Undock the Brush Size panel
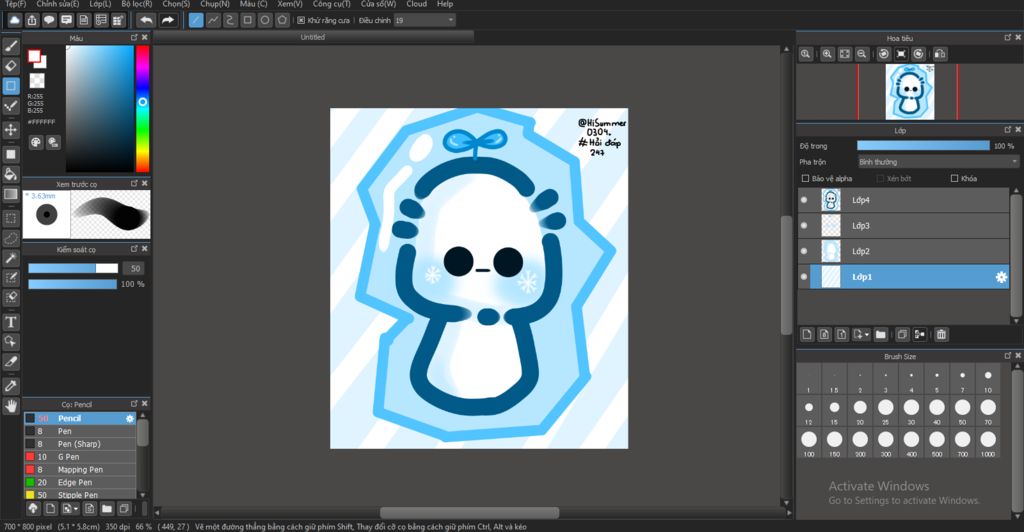This screenshot has width=1024, height=532. point(1008,356)
